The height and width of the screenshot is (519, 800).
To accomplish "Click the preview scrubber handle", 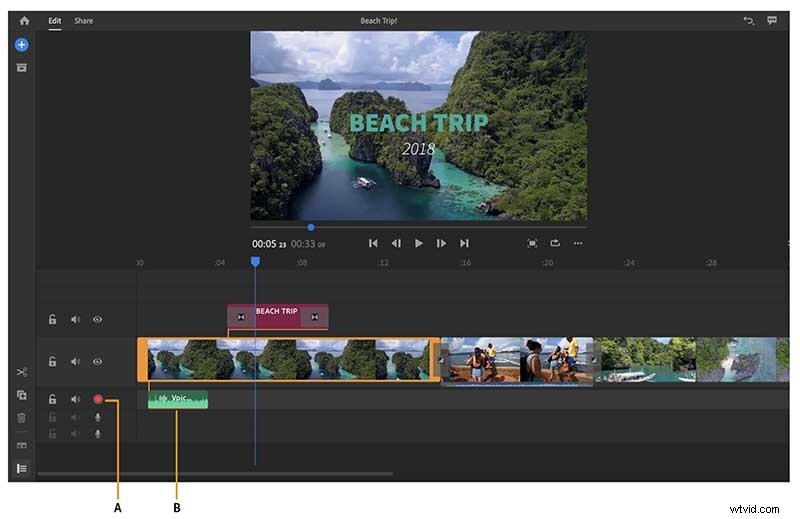I will point(311,227).
